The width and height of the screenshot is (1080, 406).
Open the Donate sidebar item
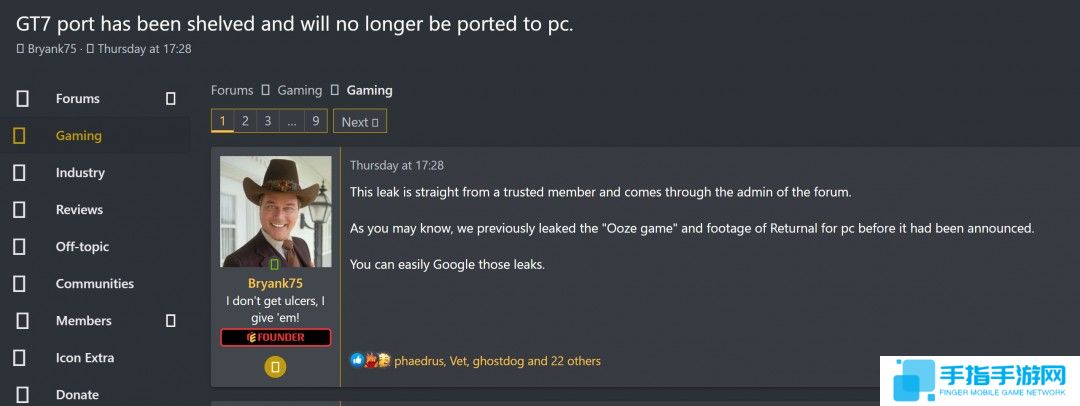(x=77, y=395)
